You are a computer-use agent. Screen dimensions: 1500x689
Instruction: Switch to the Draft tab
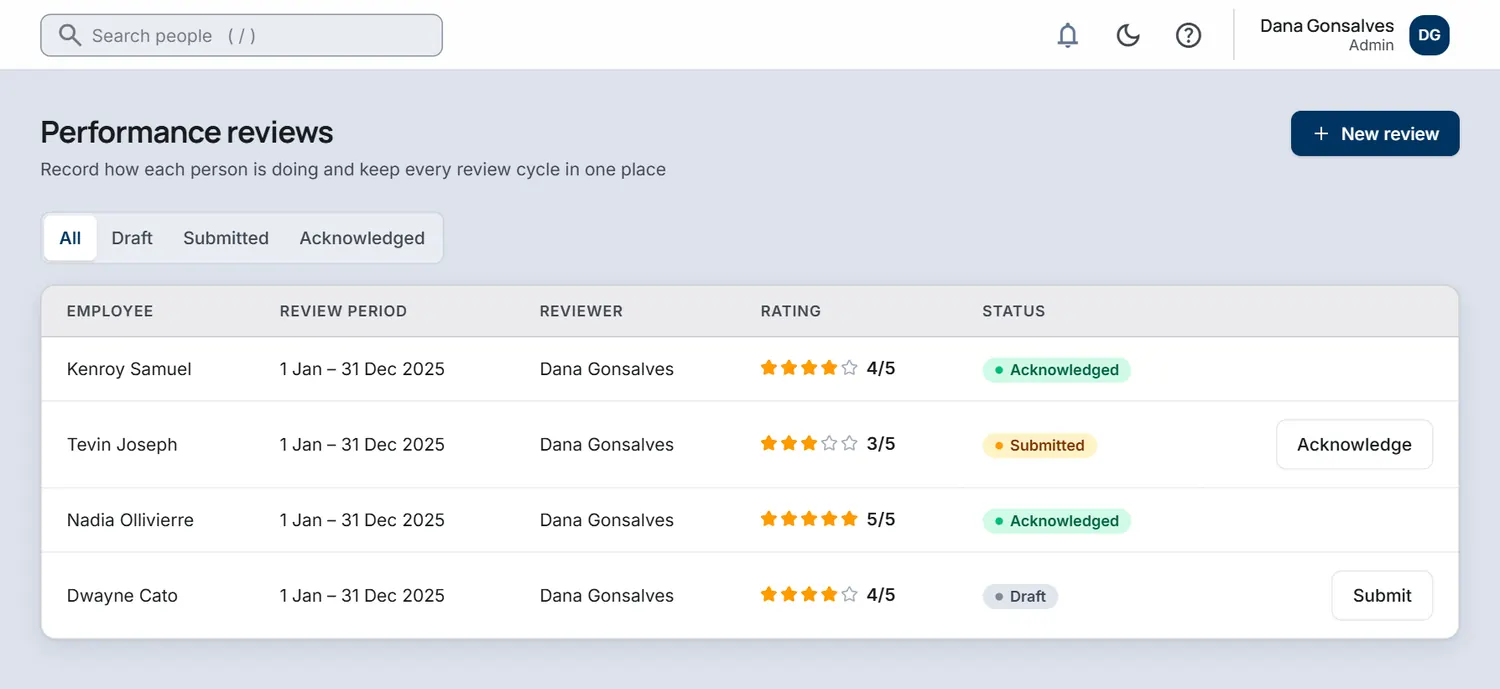[132, 238]
